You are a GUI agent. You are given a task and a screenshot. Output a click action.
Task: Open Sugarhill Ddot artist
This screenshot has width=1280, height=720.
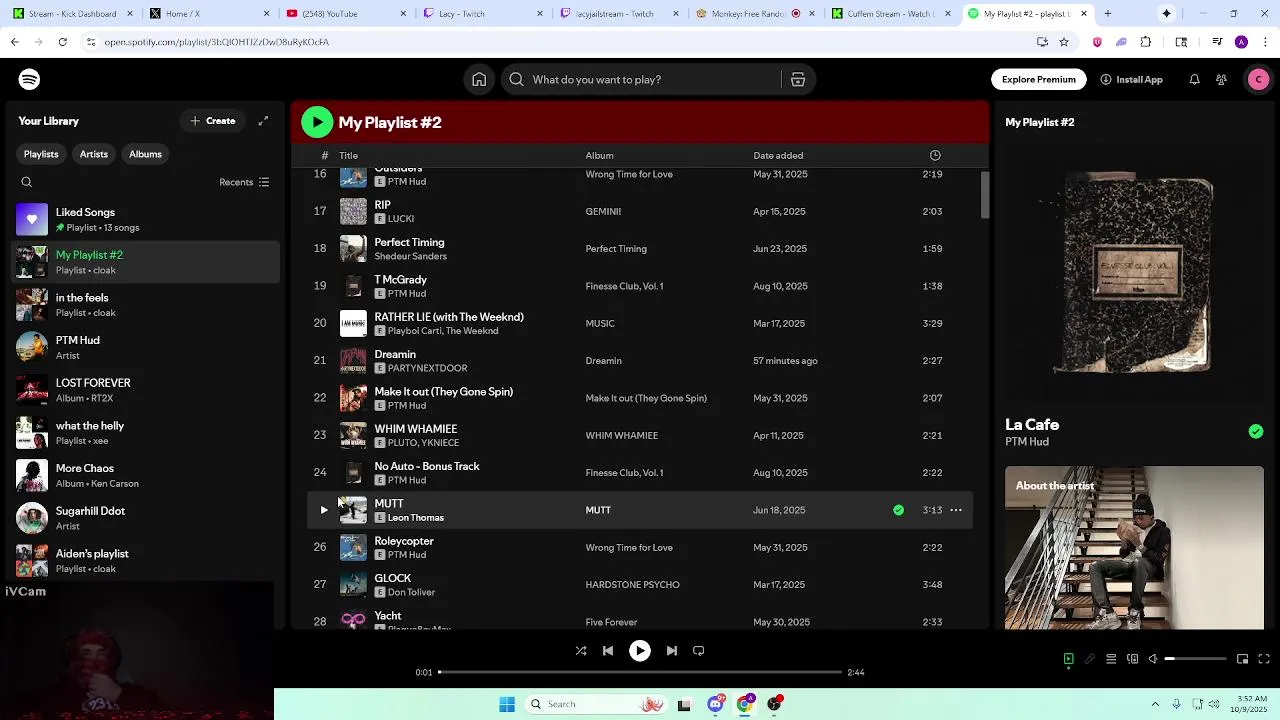(x=146, y=518)
